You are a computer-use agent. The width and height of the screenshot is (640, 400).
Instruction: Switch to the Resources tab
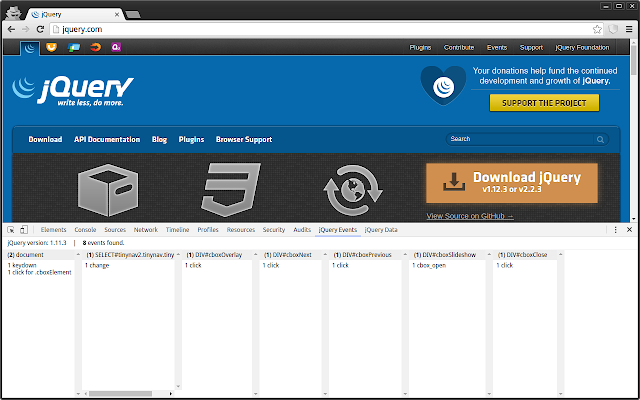(240, 230)
